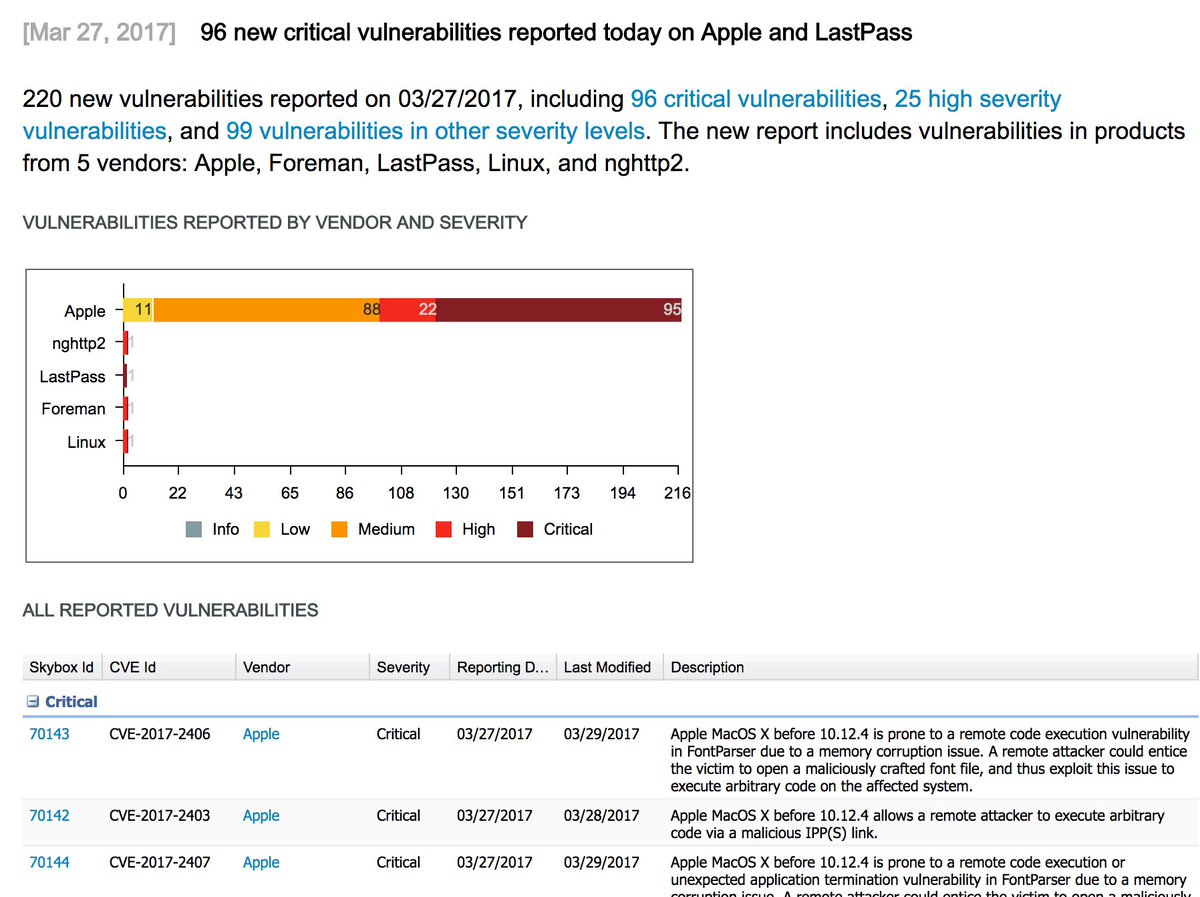Open 99 vulnerabilities in other severity levels link
The width and height of the screenshot is (1200, 897).
click(x=435, y=131)
